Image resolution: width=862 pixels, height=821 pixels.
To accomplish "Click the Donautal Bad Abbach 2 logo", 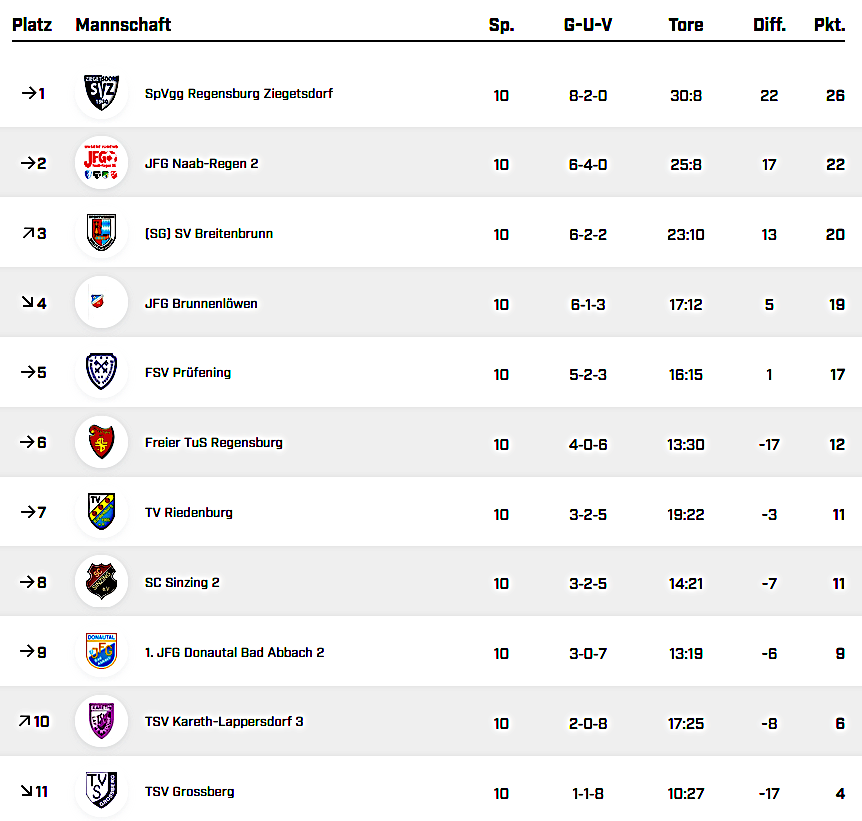I will click(101, 652).
